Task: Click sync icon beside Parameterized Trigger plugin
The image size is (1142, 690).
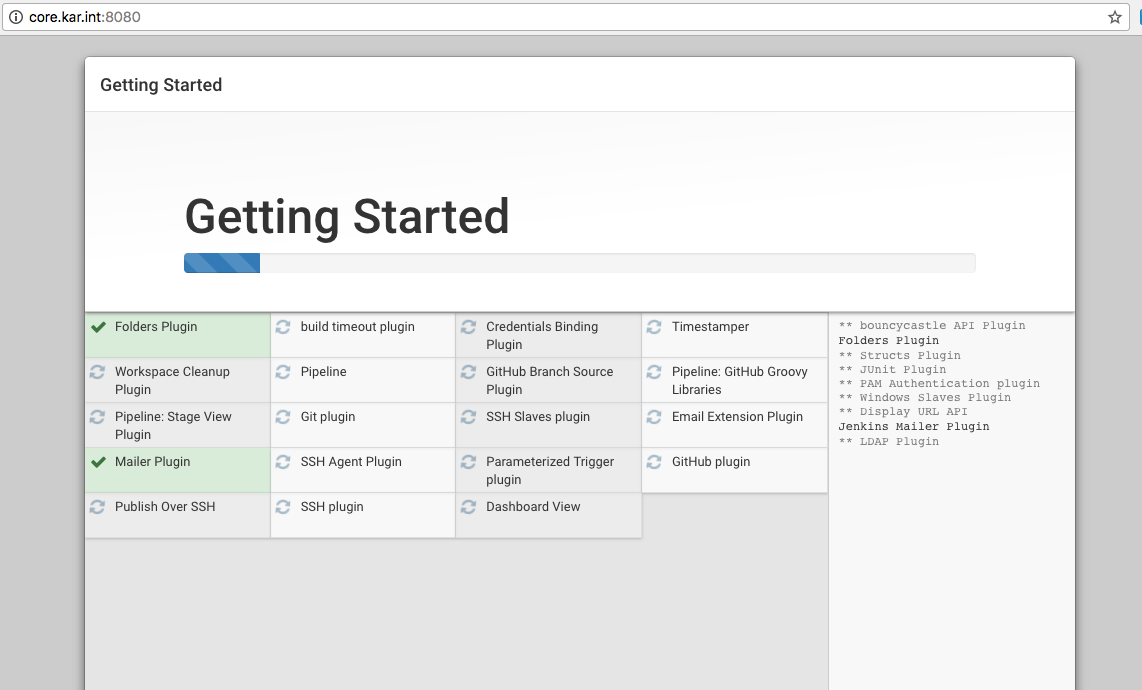Action: pos(468,462)
